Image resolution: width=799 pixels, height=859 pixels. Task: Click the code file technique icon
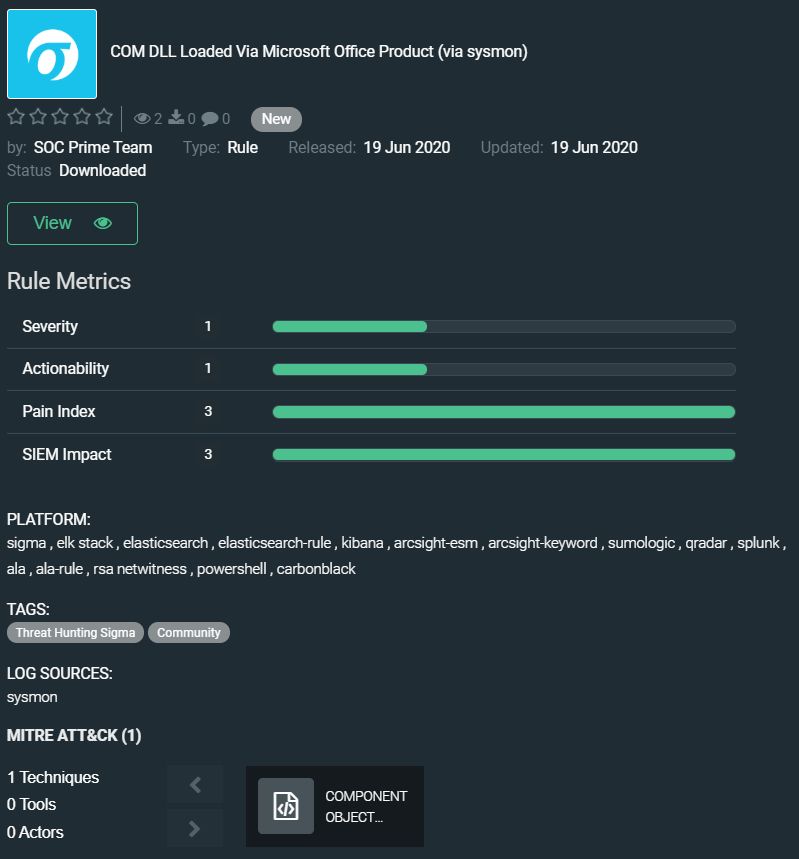click(286, 806)
